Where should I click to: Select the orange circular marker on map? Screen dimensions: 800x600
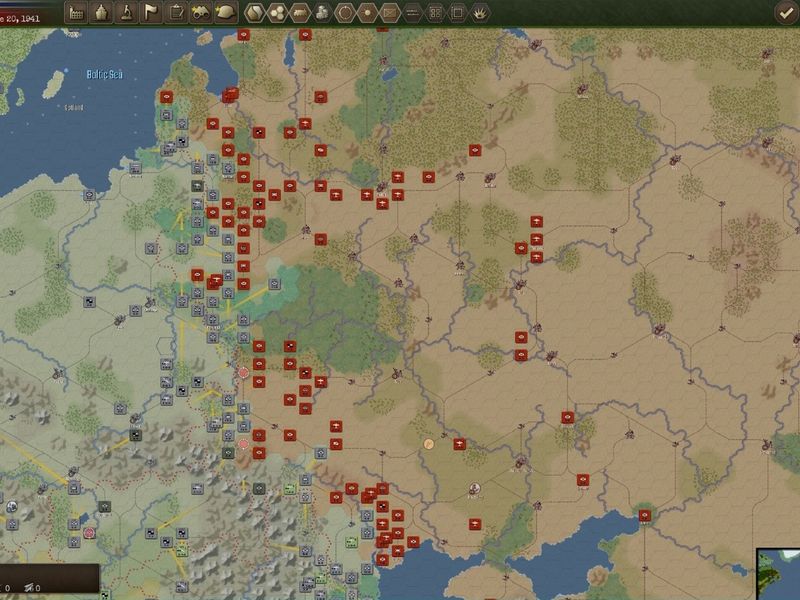pyautogui.click(x=429, y=444)
